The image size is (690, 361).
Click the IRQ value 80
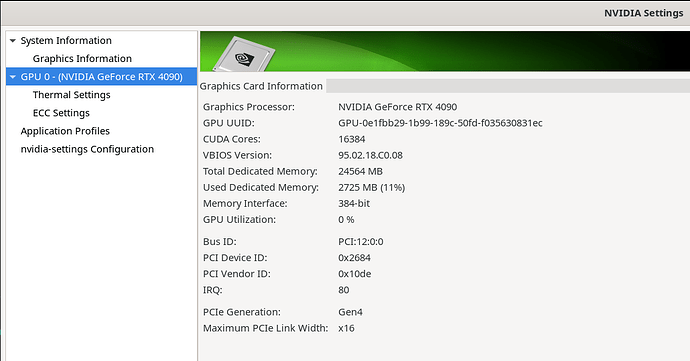coord(344,290)
